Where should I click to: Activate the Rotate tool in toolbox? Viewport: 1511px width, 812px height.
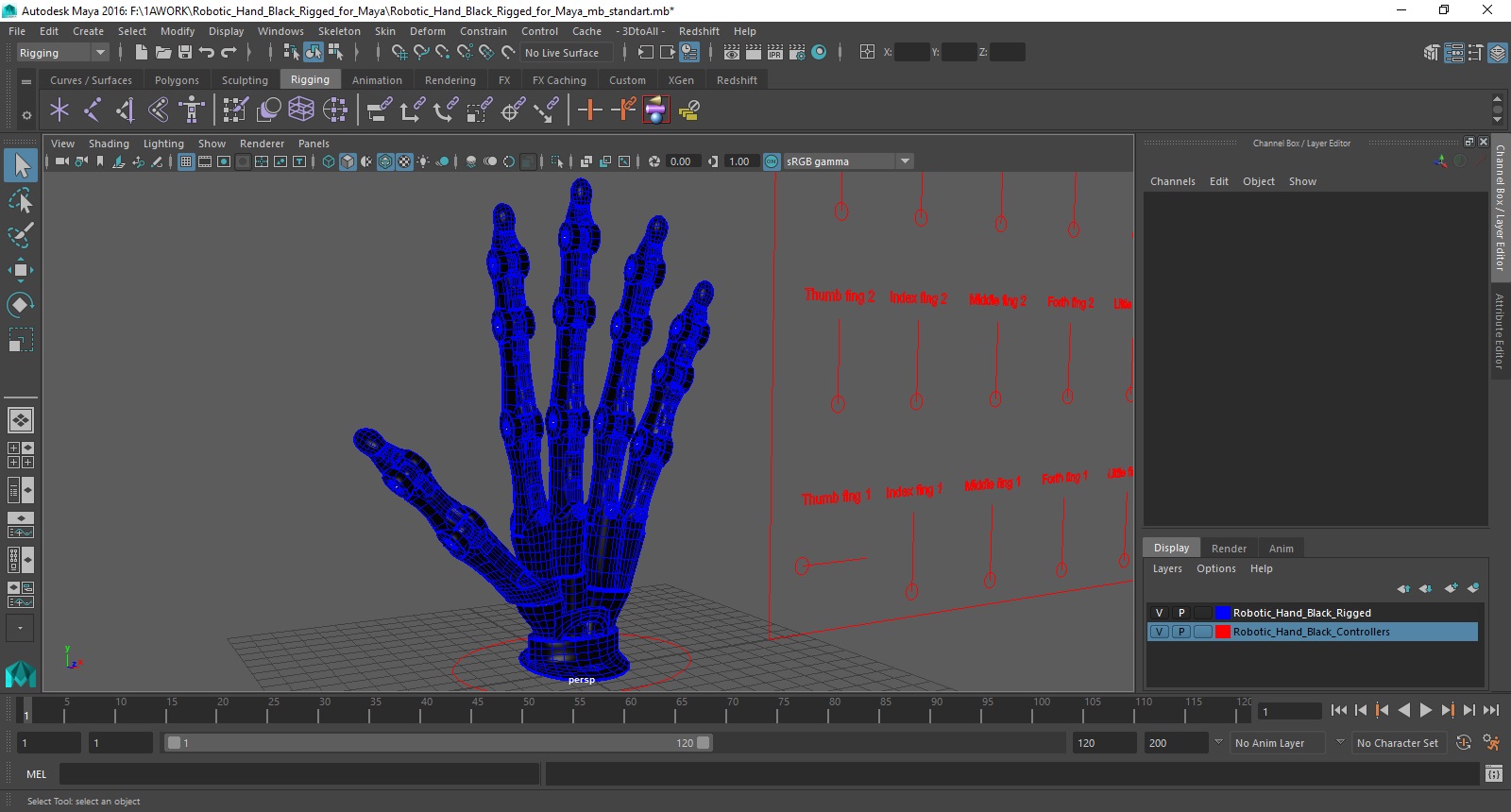21,305
